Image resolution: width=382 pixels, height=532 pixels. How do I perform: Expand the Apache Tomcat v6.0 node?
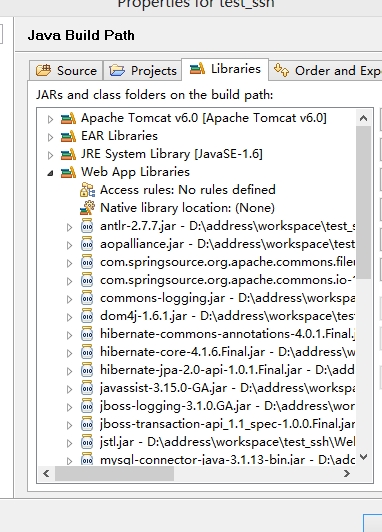(x=50, y=119)
